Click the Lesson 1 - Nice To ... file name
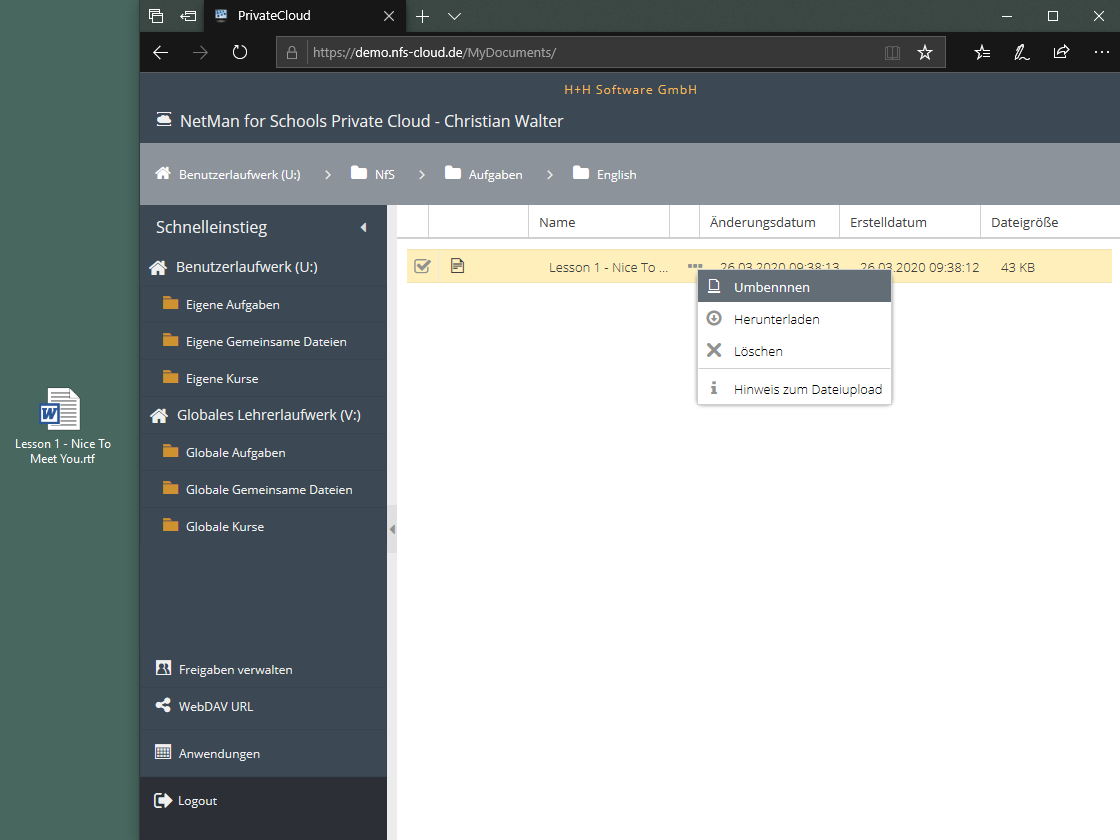 tap(608, 267)
